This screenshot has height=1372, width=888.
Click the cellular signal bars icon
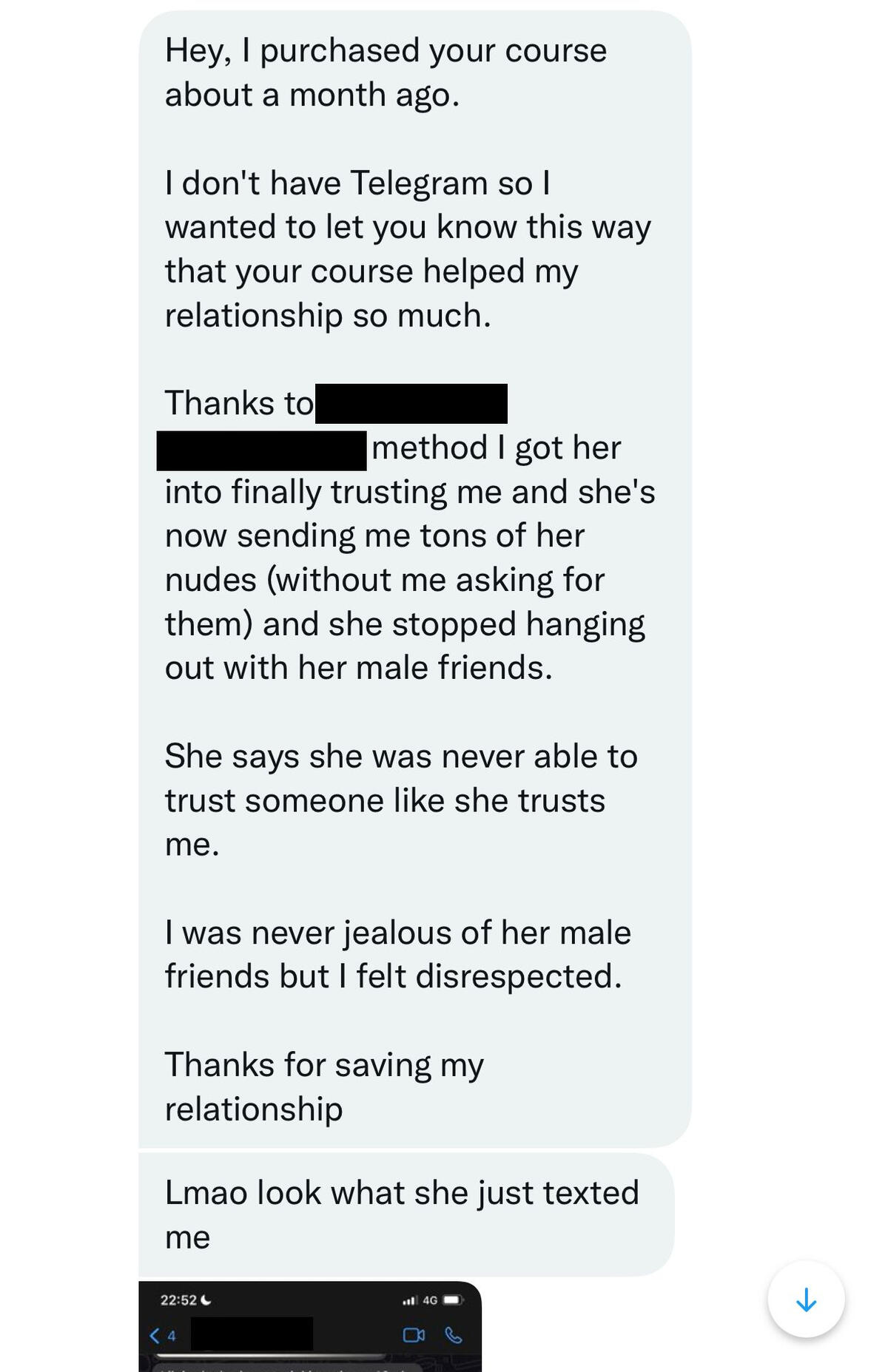click(x=409, y=1300)
